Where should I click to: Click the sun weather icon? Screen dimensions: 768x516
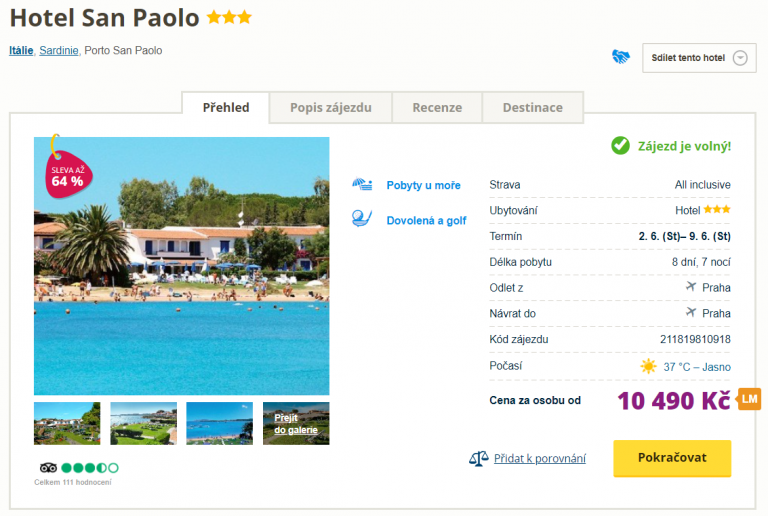(x=649, y=366)
